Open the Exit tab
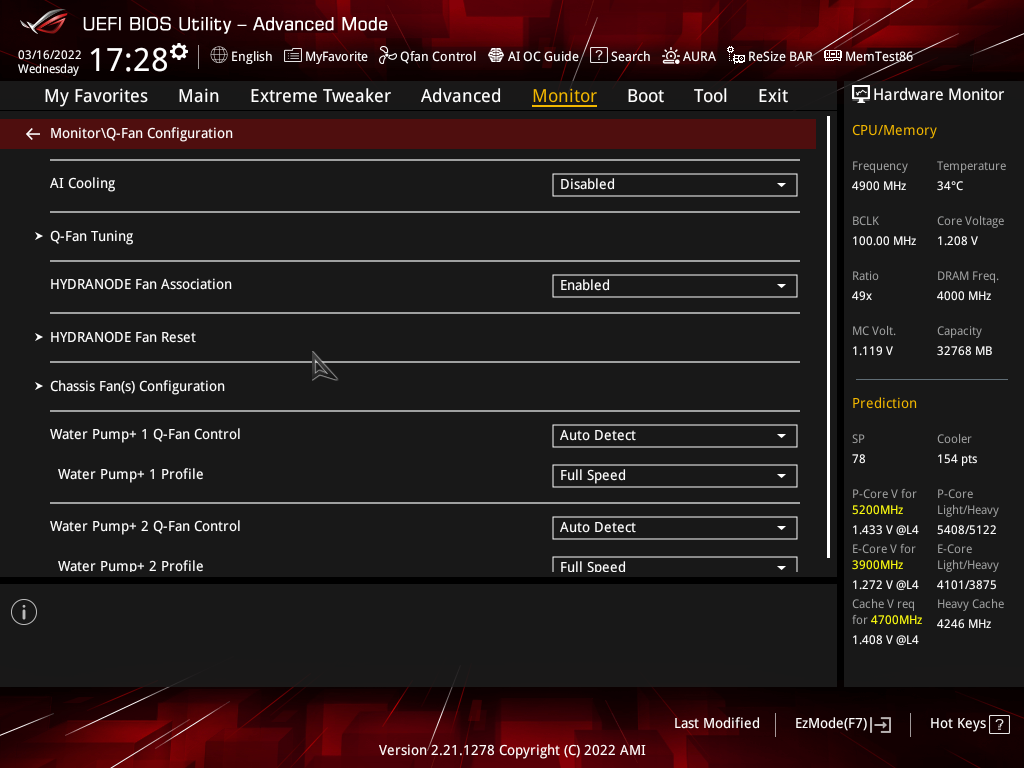This screenshot has height=768, width=1024. coord(773,96)
